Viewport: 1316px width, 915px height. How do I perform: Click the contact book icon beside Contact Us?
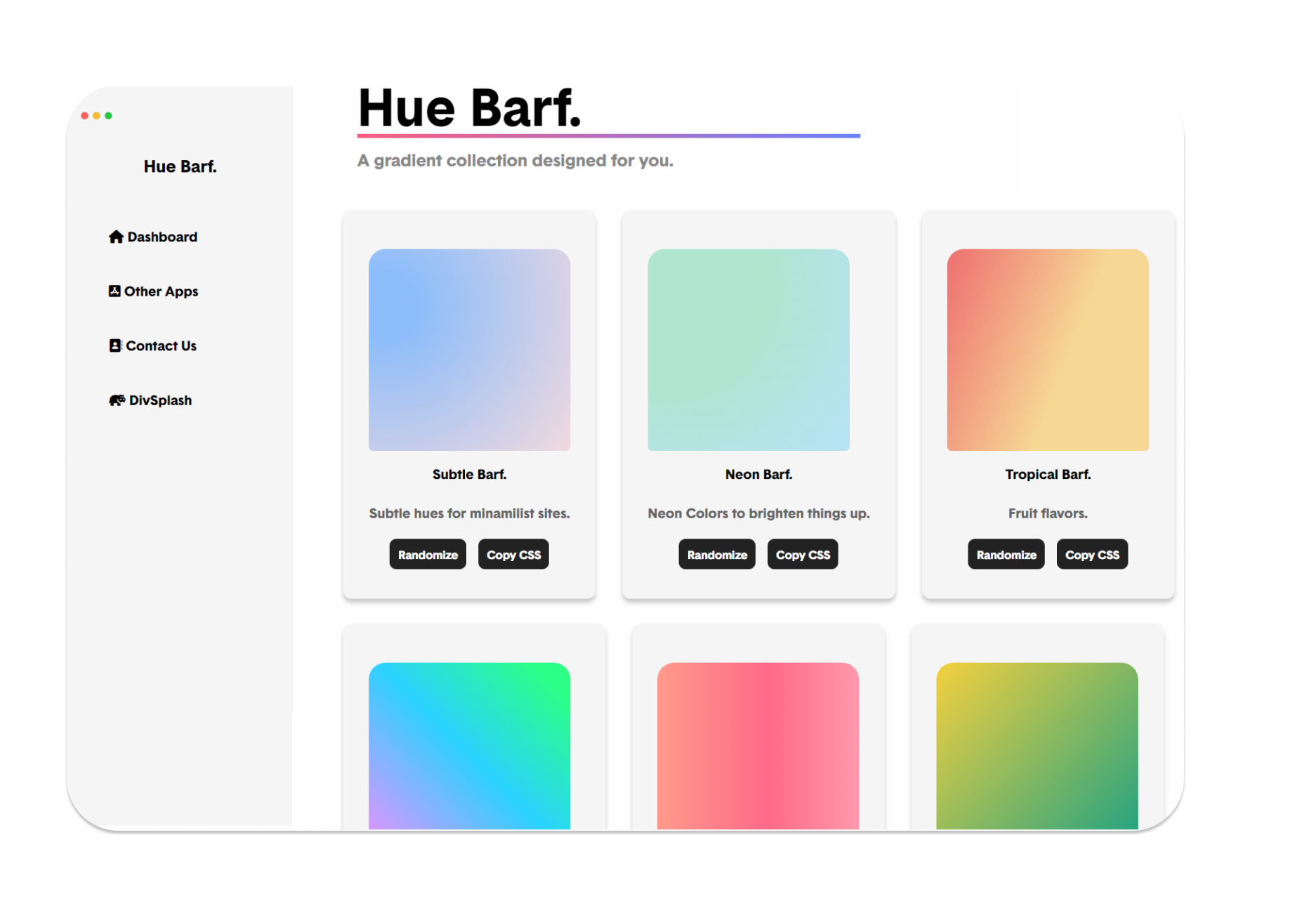pos(115,345)
